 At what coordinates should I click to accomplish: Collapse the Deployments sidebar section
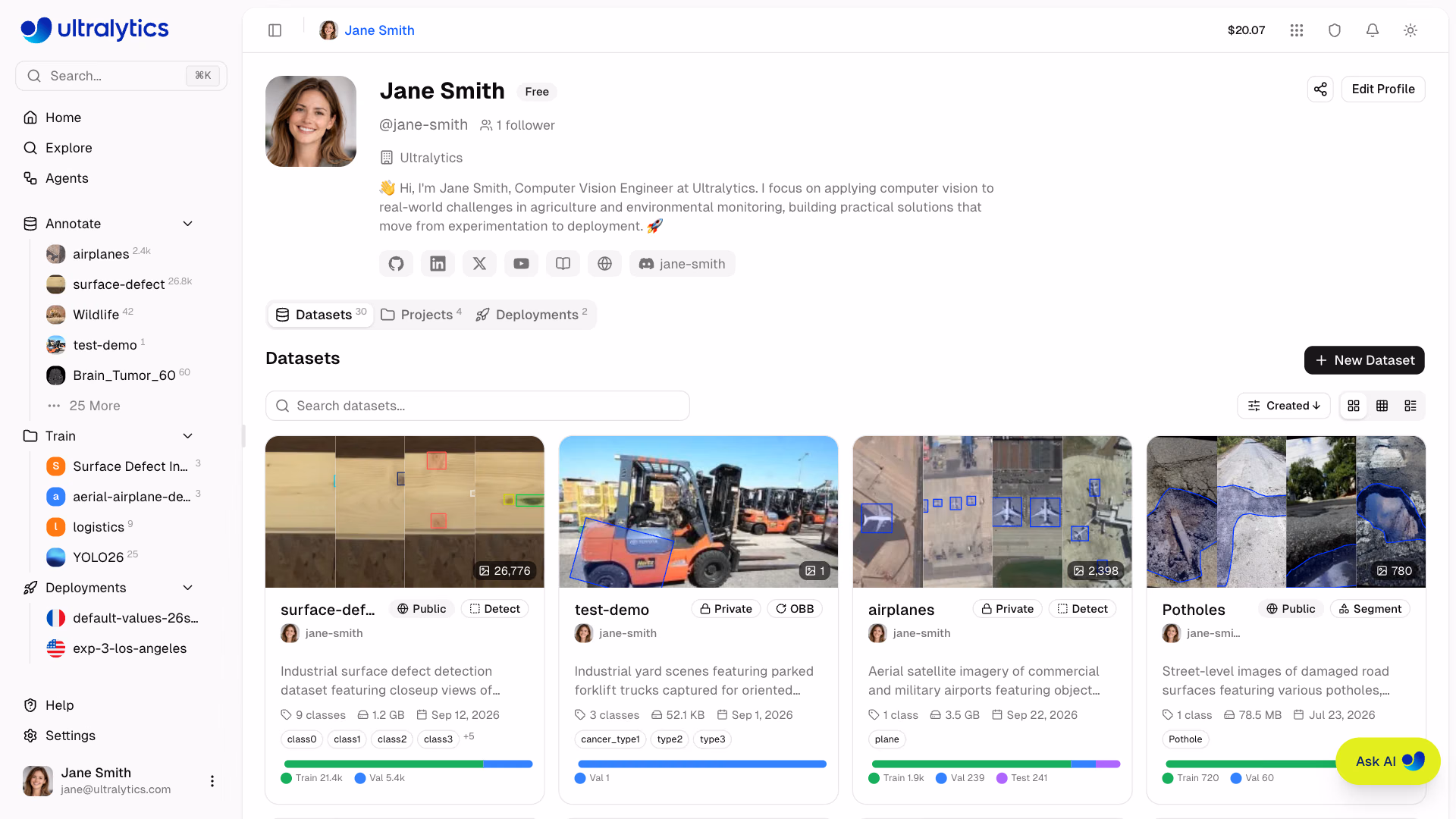point(188,588)
